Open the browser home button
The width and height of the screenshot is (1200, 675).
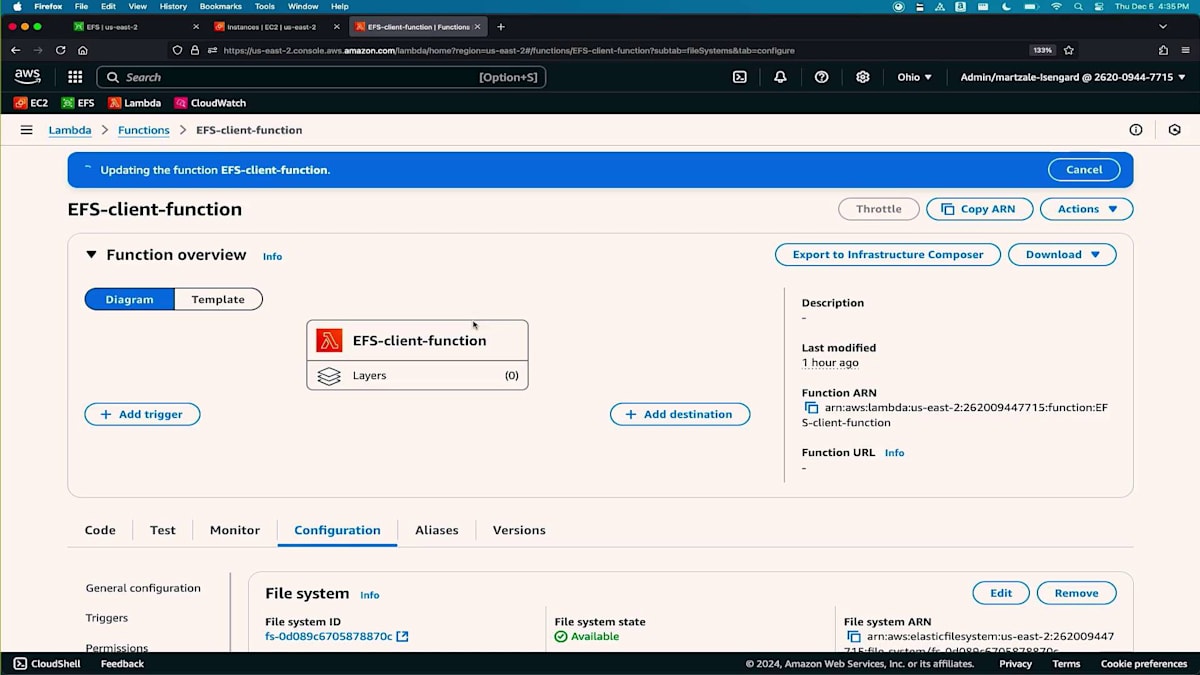(82, 50)
